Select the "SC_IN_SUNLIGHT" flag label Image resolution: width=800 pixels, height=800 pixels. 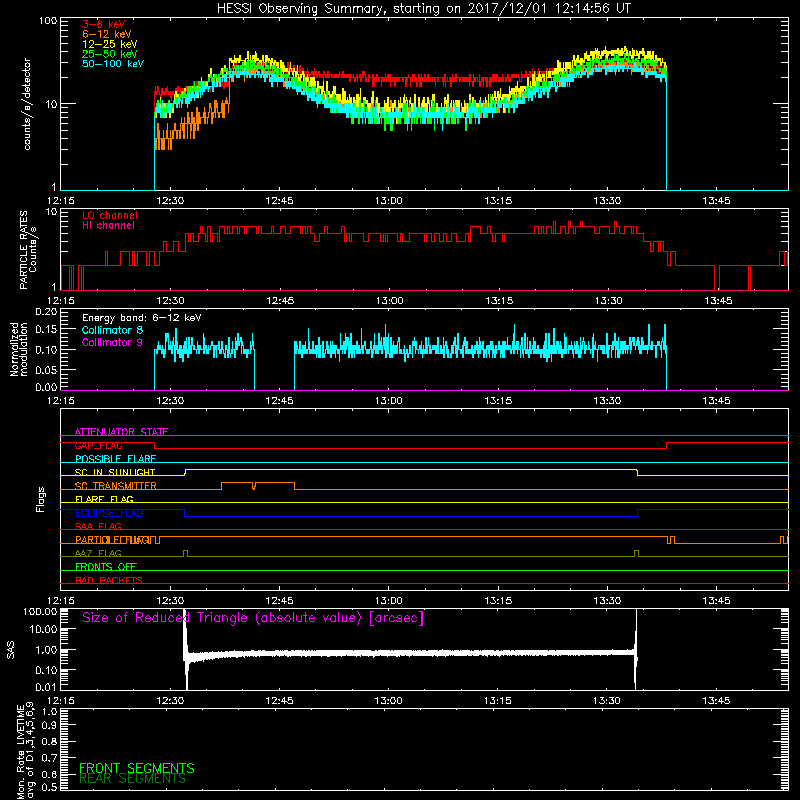coord(115,472)
